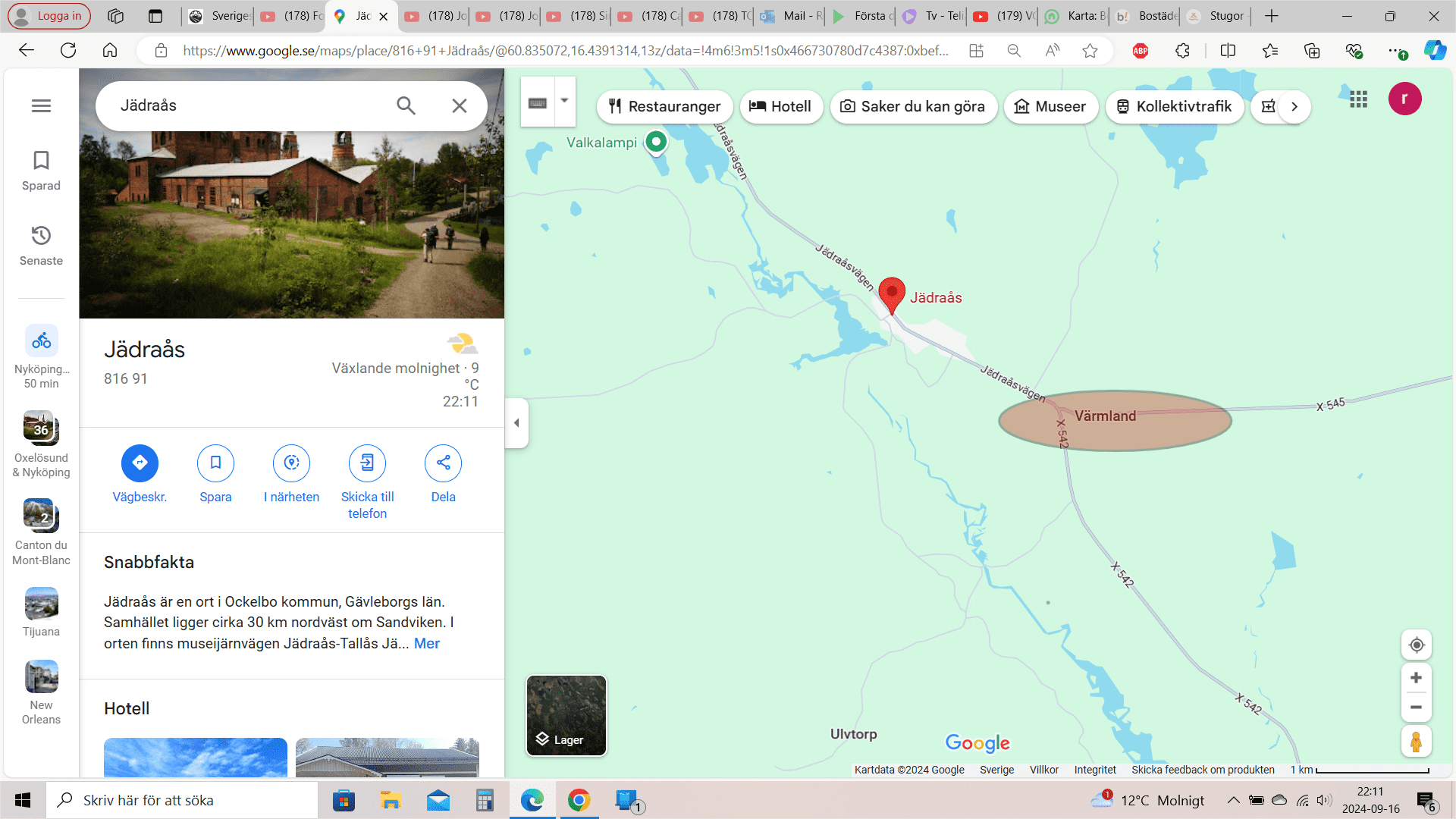Center map on my location
Screen dimensions: 1456x819
click(1416, 645)
